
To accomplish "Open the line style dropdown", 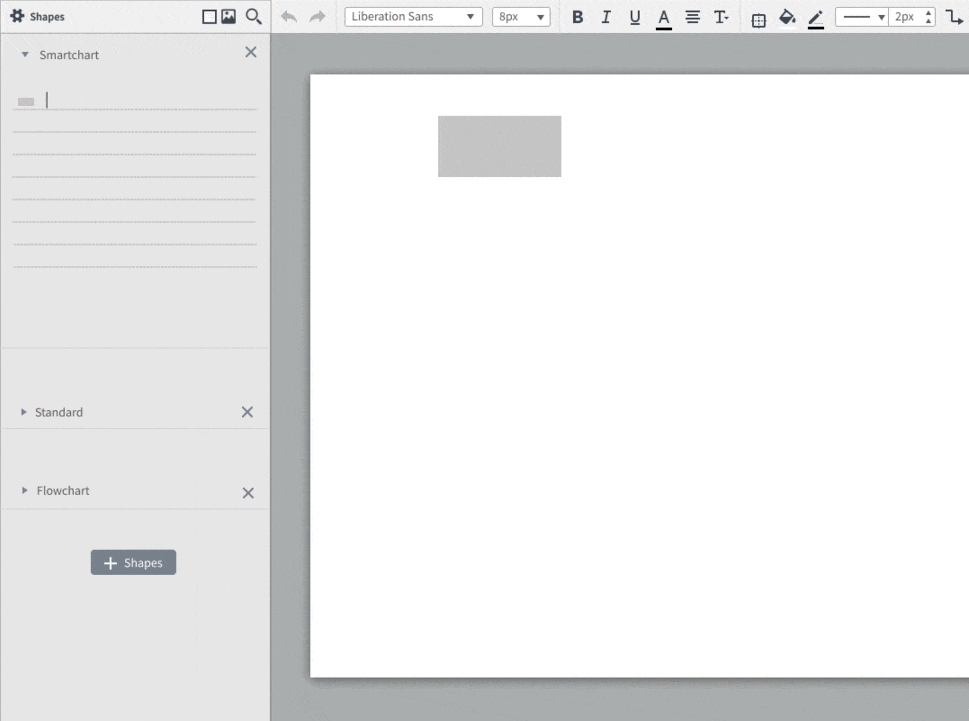I will tap(863, 17).
